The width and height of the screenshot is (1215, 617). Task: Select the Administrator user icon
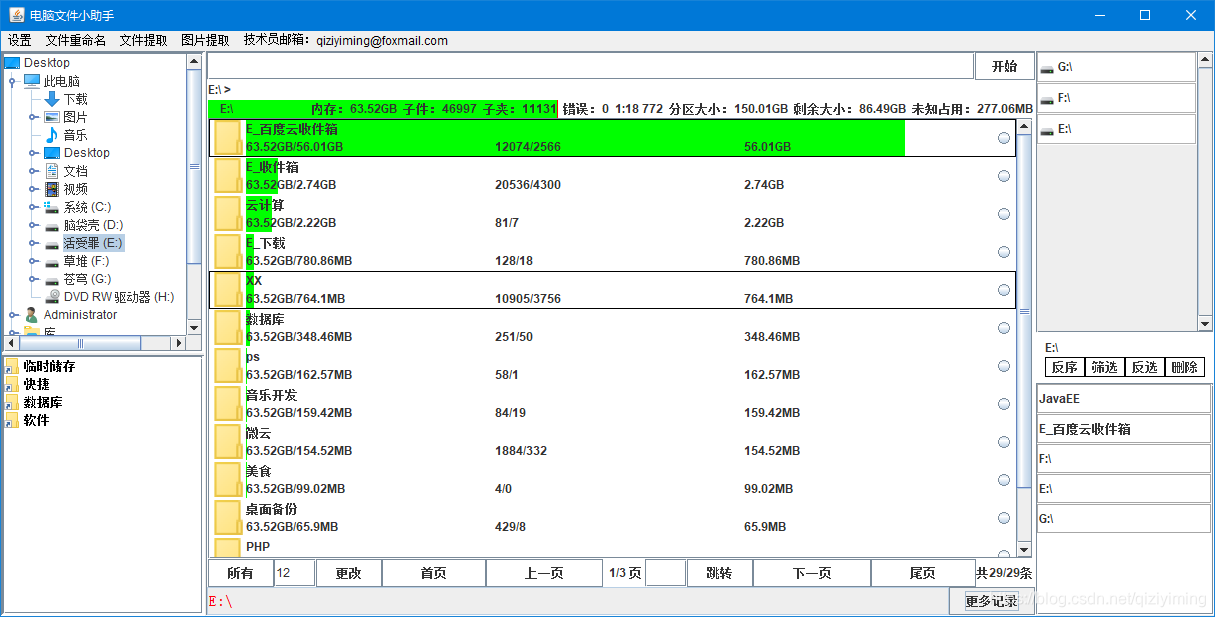click(x=32, y=315)
